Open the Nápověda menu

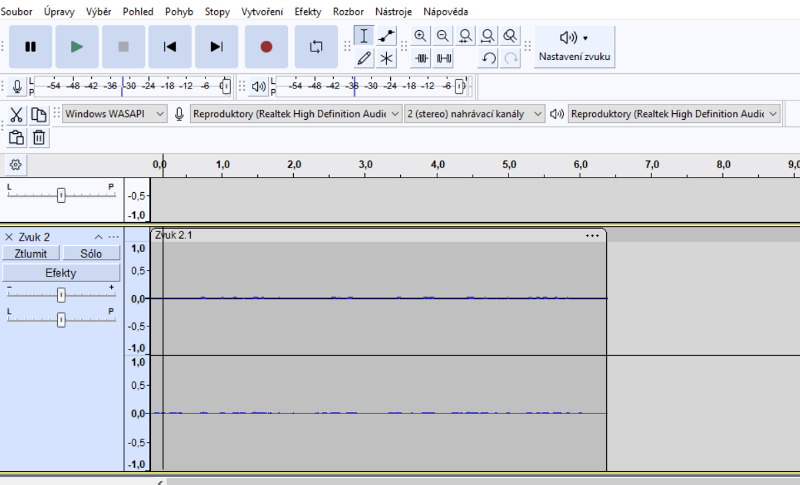point(445,11)
